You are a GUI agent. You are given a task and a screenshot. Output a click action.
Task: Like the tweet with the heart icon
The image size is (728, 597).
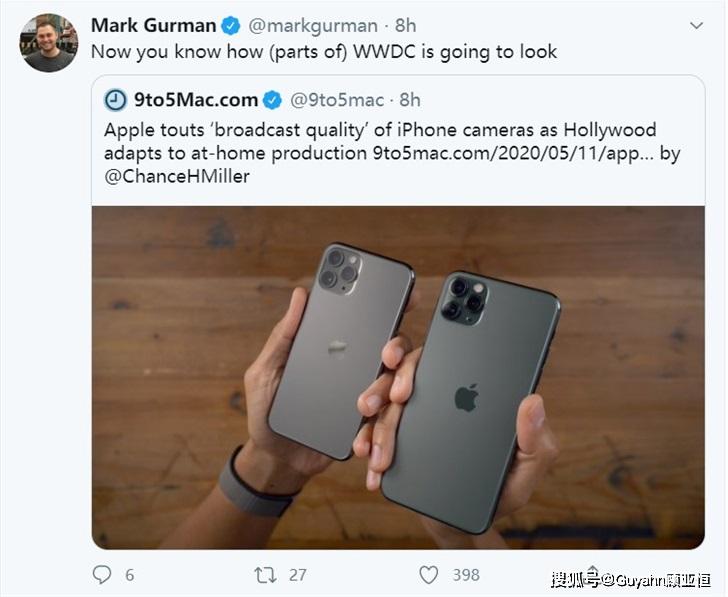click(428, 575)
